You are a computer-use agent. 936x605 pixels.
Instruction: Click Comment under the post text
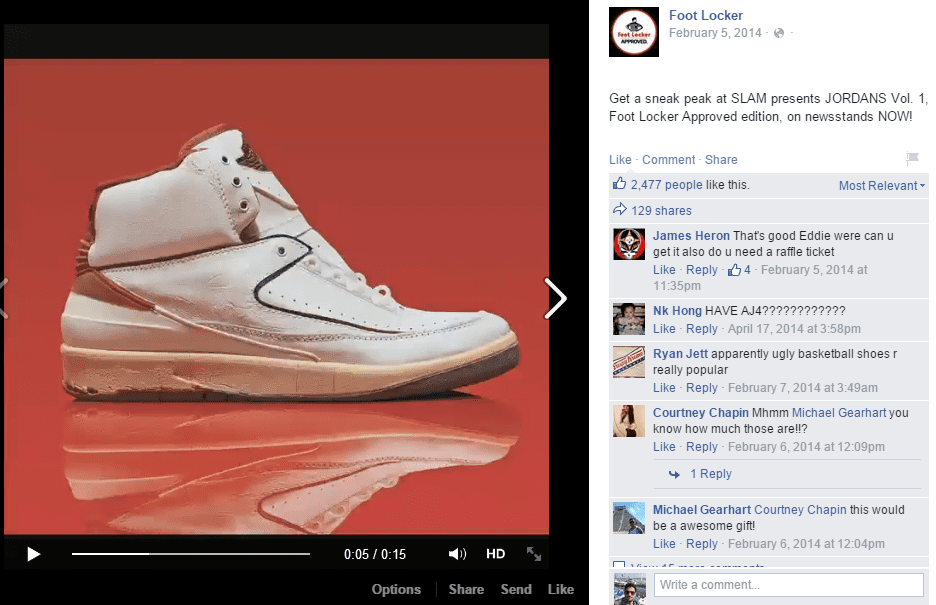pos(669,160)
